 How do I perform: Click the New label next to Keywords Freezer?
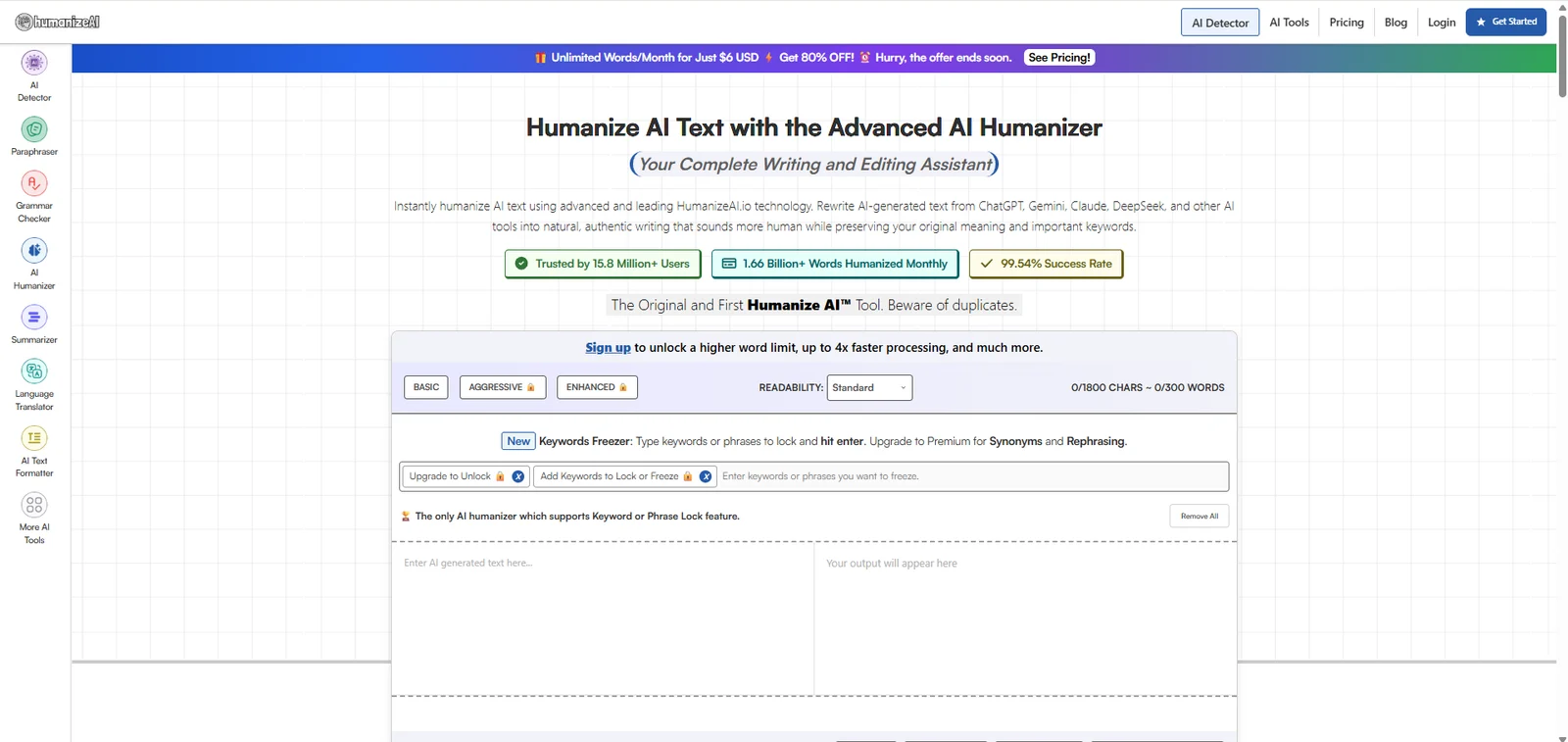pyautogui.click(x=518, y=441)
